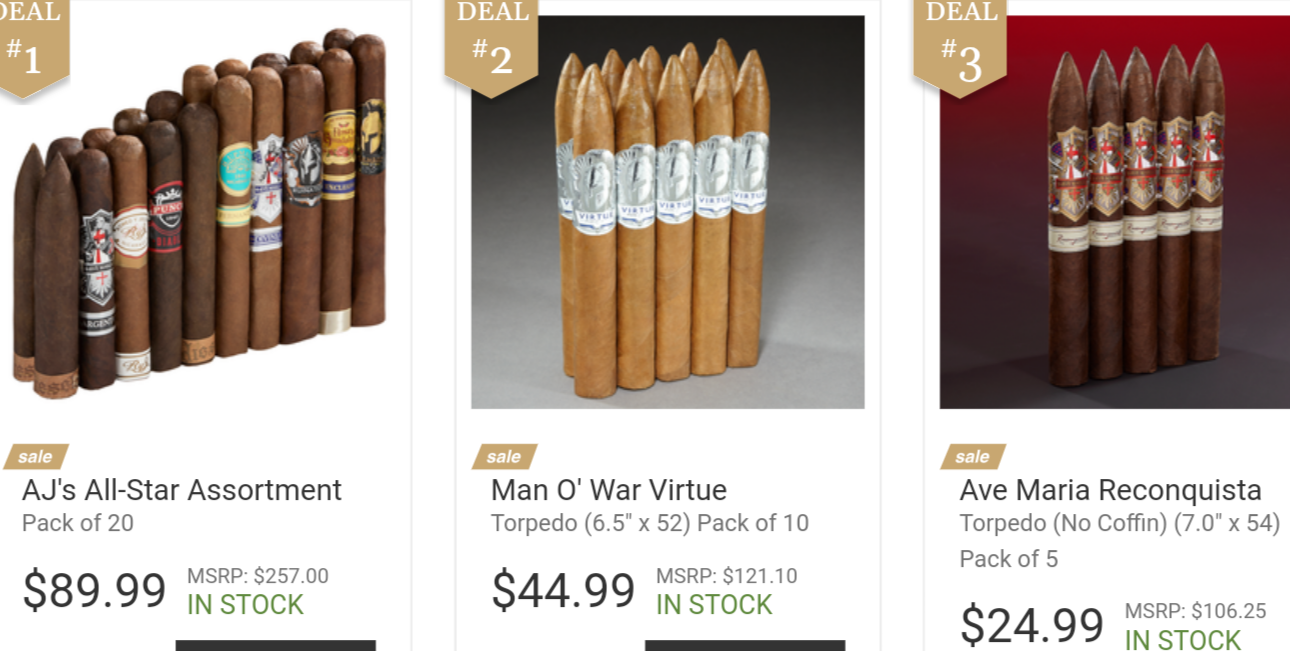Click 'Torpedo (6.5" x 52) Pack of 10' text

pos(650,523)
